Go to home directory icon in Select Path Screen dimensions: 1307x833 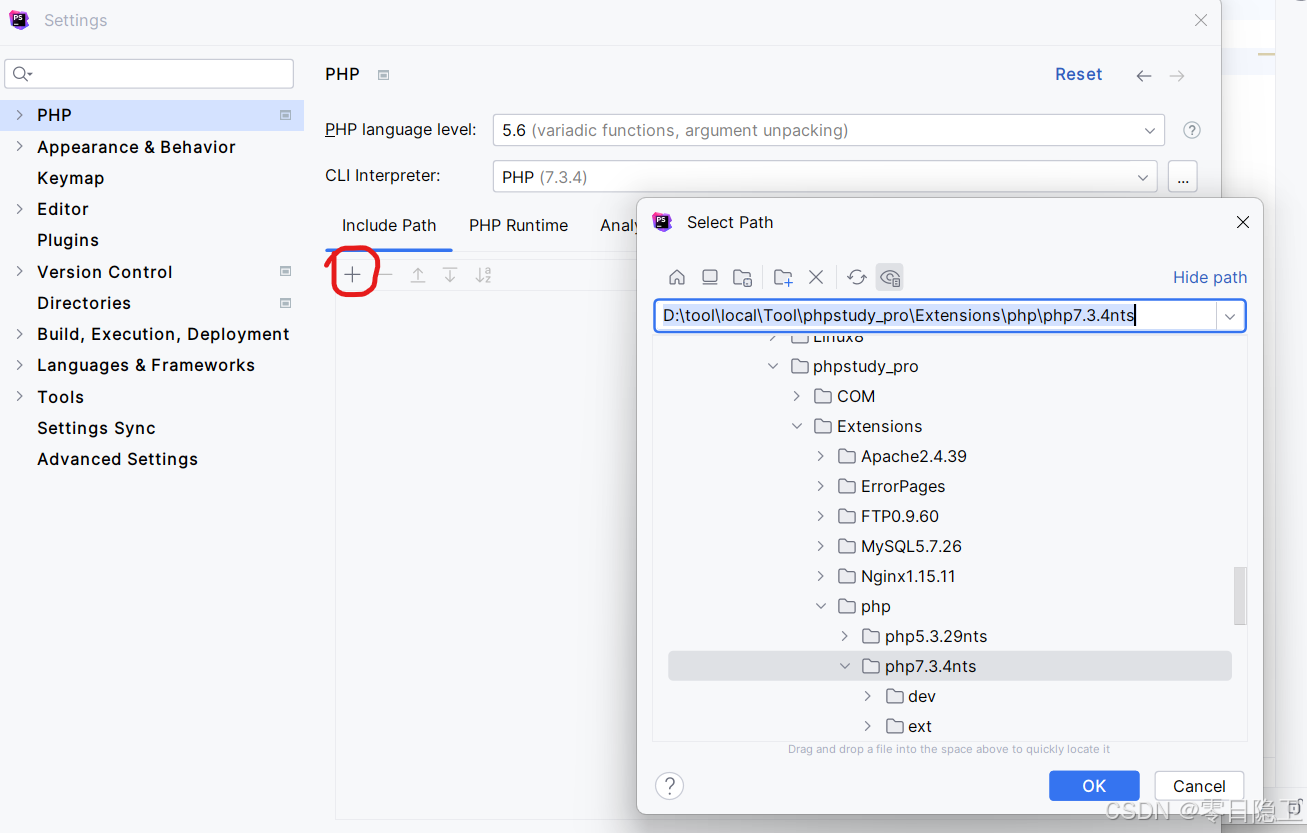tap(677, 277)
